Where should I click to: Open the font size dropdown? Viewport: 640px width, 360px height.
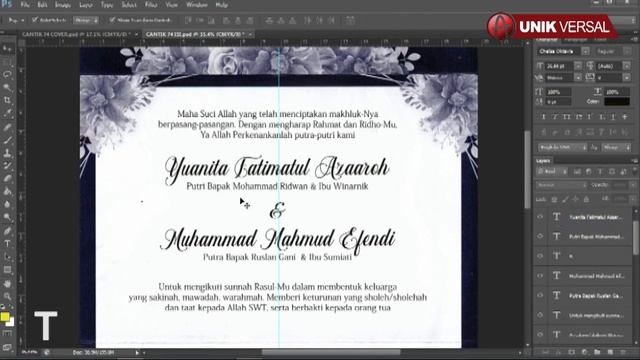pyautogui.click(x=578, y=66)
